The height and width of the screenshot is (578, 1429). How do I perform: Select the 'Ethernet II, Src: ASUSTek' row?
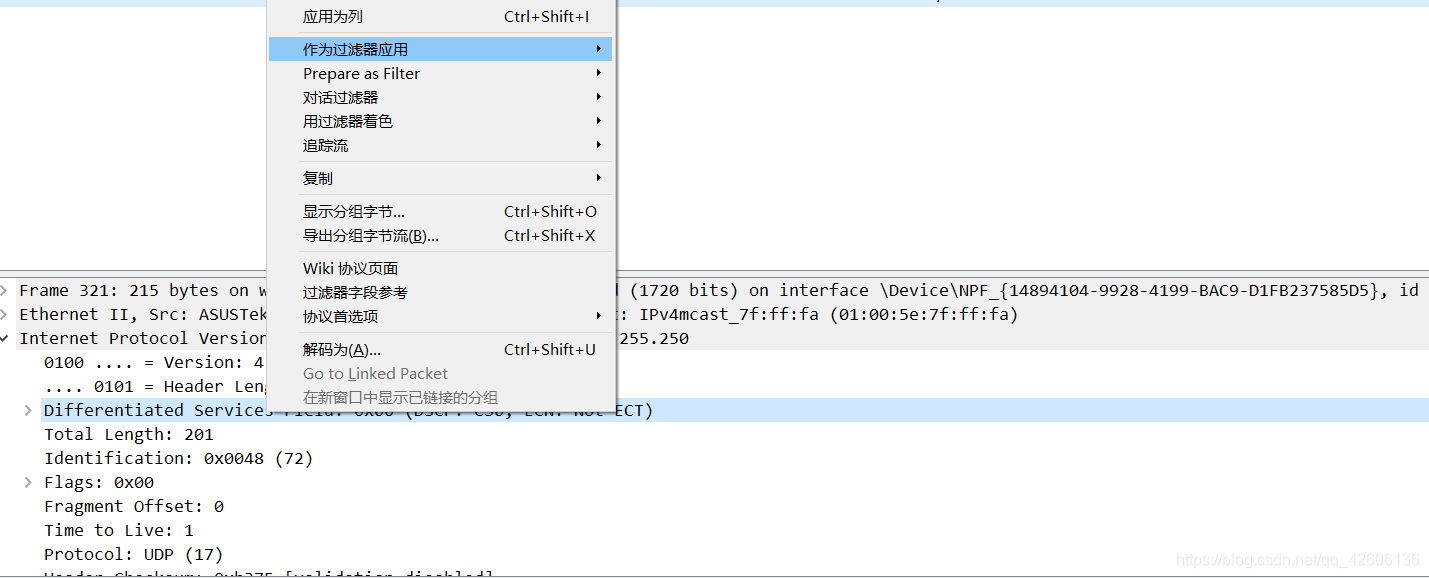714,314
